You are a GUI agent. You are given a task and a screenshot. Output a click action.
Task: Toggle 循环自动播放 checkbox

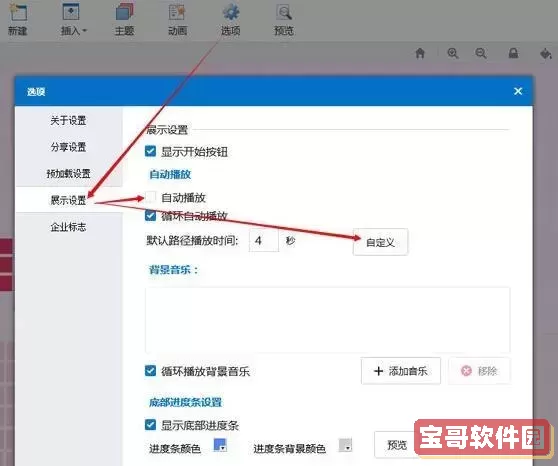[151, 215]
